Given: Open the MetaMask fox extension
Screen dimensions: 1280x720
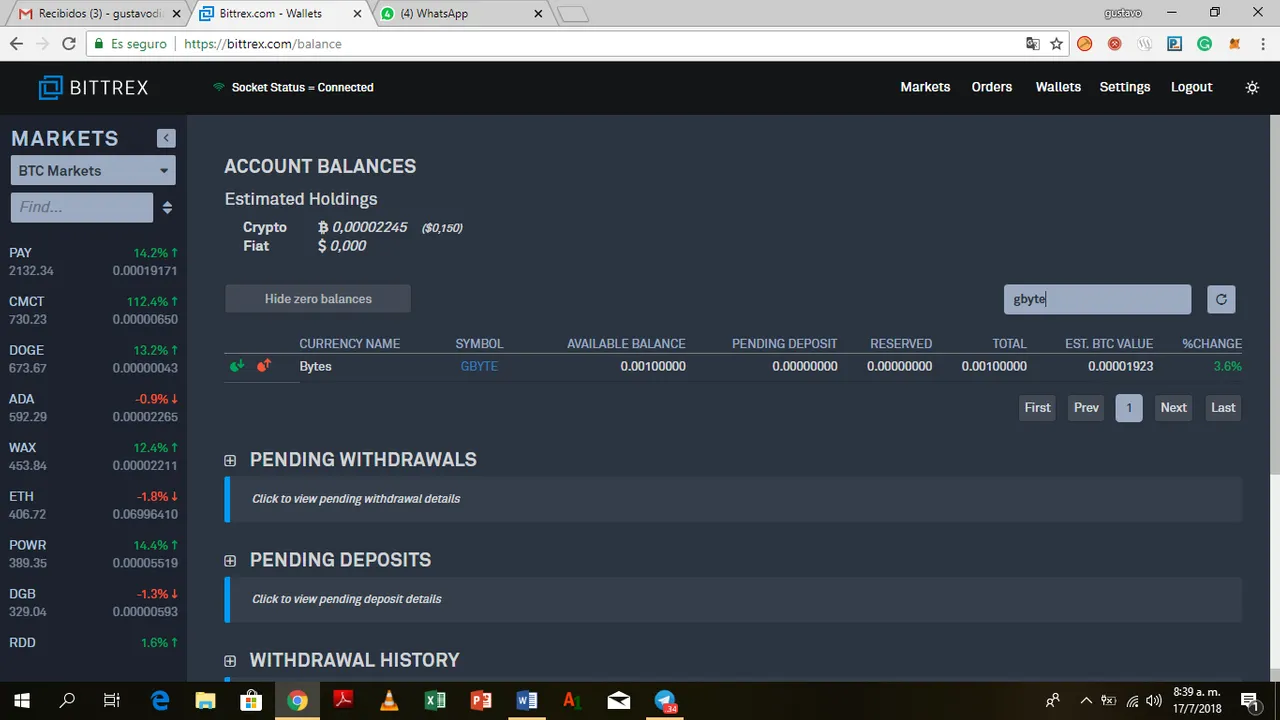Looking at the screenshot, I should [x=1235, y=44].
